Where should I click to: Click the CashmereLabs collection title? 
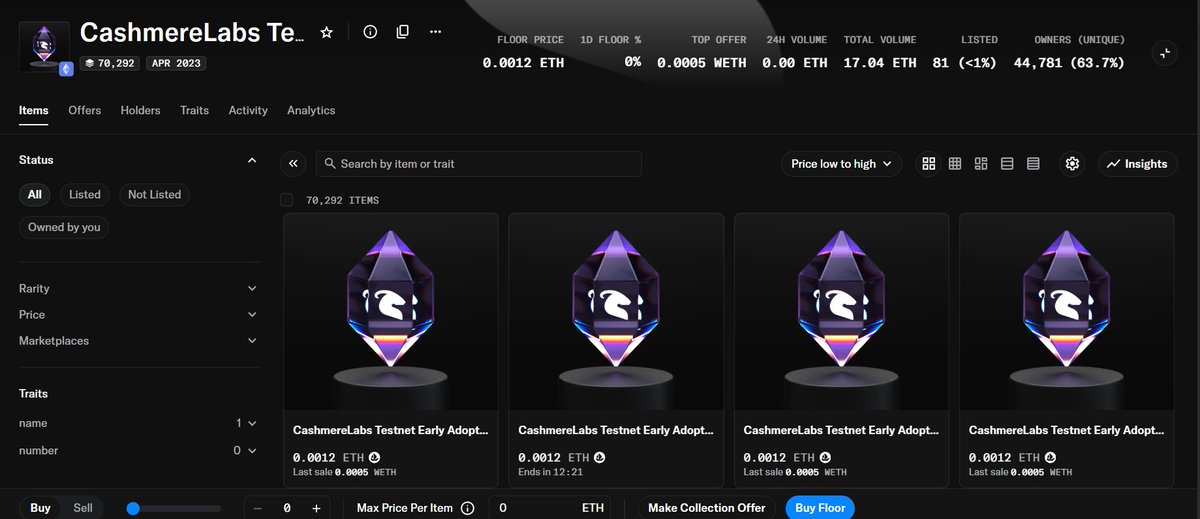pyautogui.click(x=192, y=33)
